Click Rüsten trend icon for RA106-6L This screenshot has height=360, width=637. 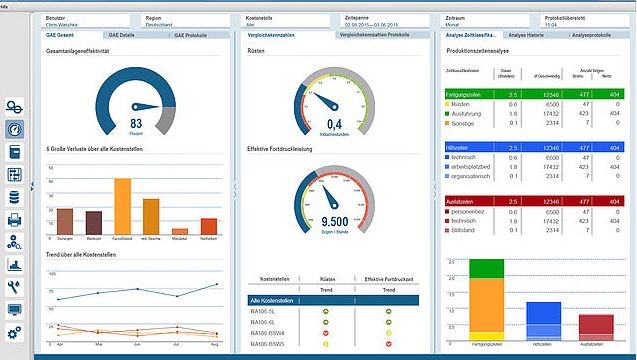point(325,322)
